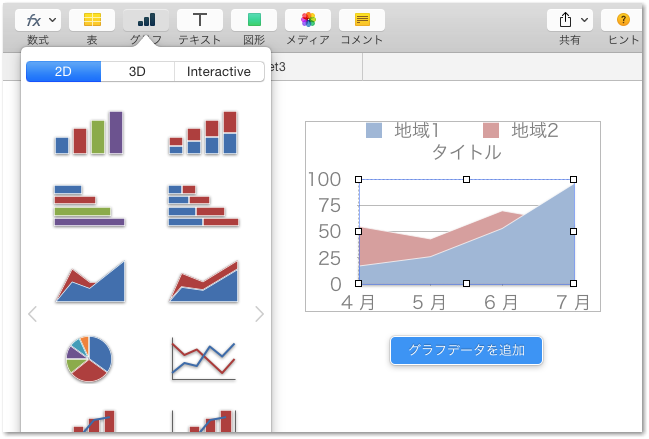Open the メディア media browser
649x439 pixels.
click(x=308, y=19)
